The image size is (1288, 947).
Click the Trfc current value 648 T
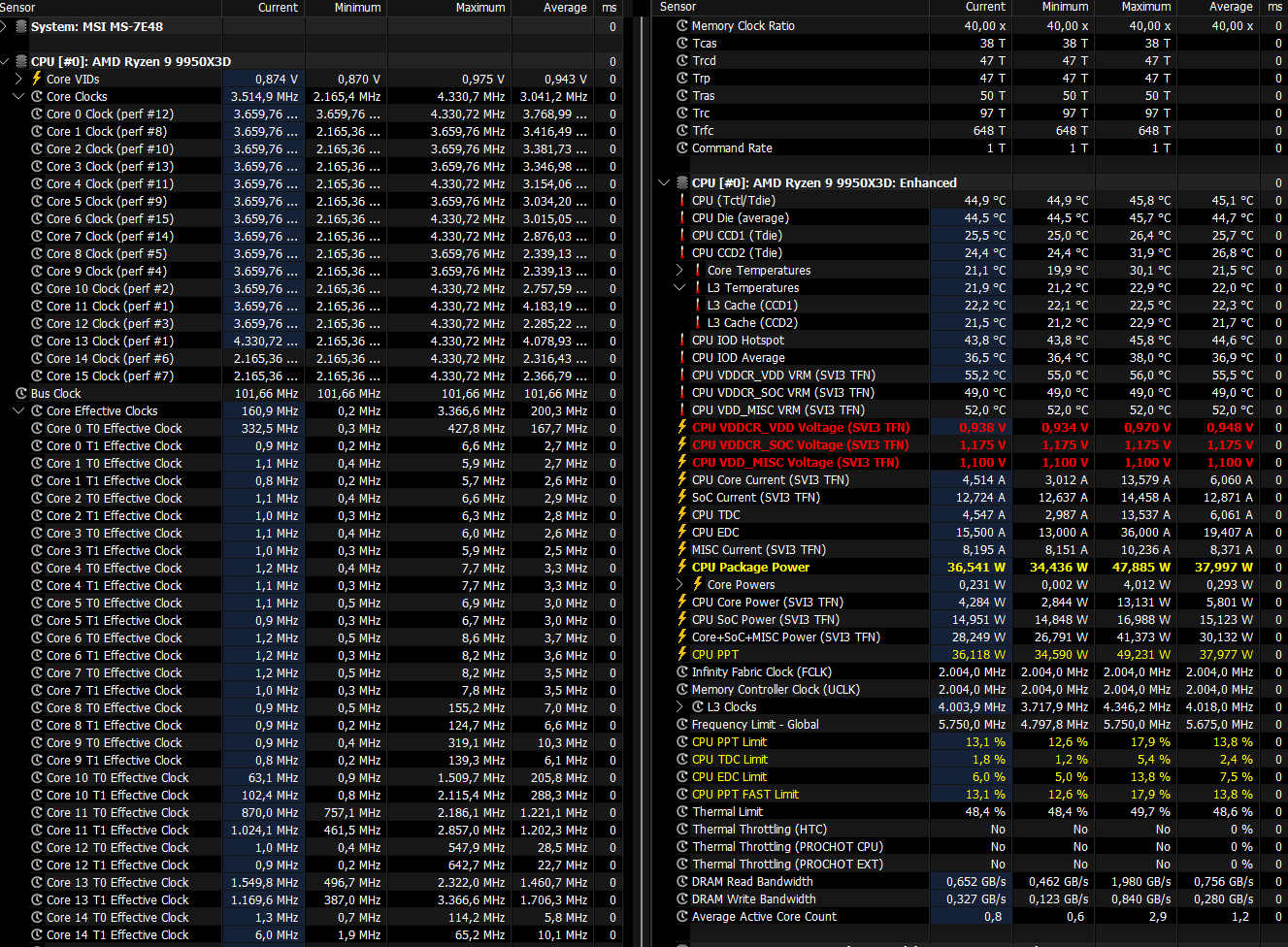[x=989, y=130]
